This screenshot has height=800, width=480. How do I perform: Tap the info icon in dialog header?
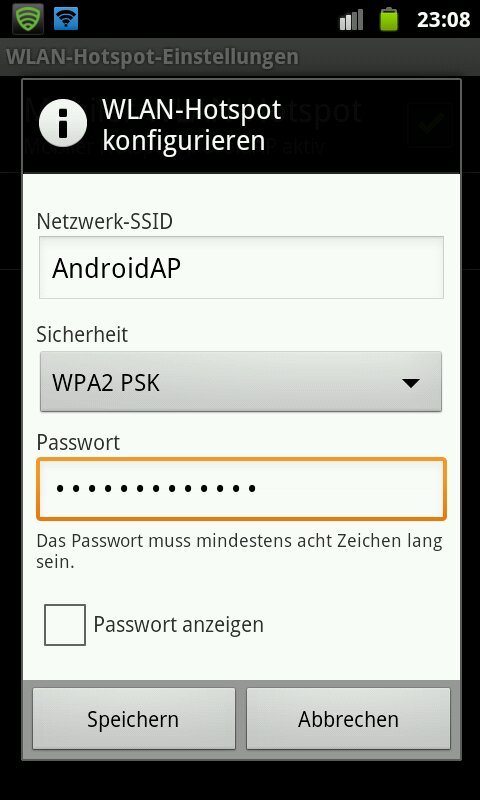[x=63, y=123]
